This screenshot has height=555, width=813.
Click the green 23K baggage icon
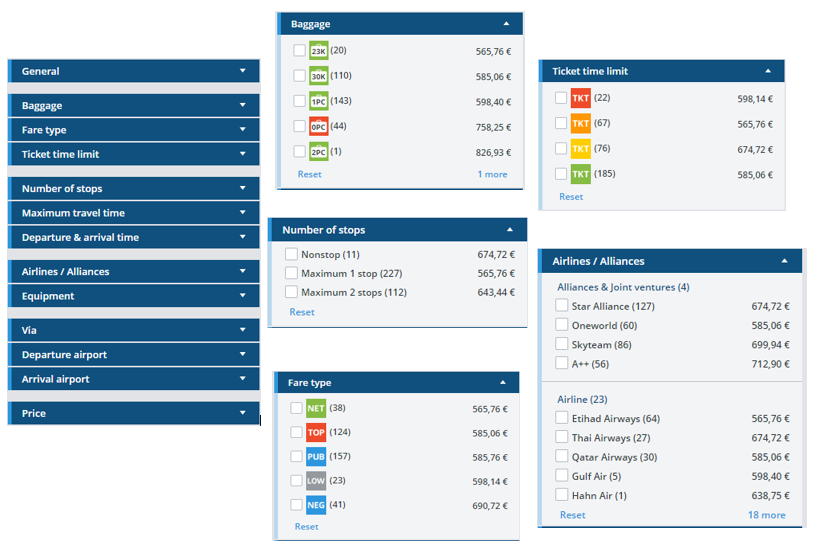(x=318, y=51)
